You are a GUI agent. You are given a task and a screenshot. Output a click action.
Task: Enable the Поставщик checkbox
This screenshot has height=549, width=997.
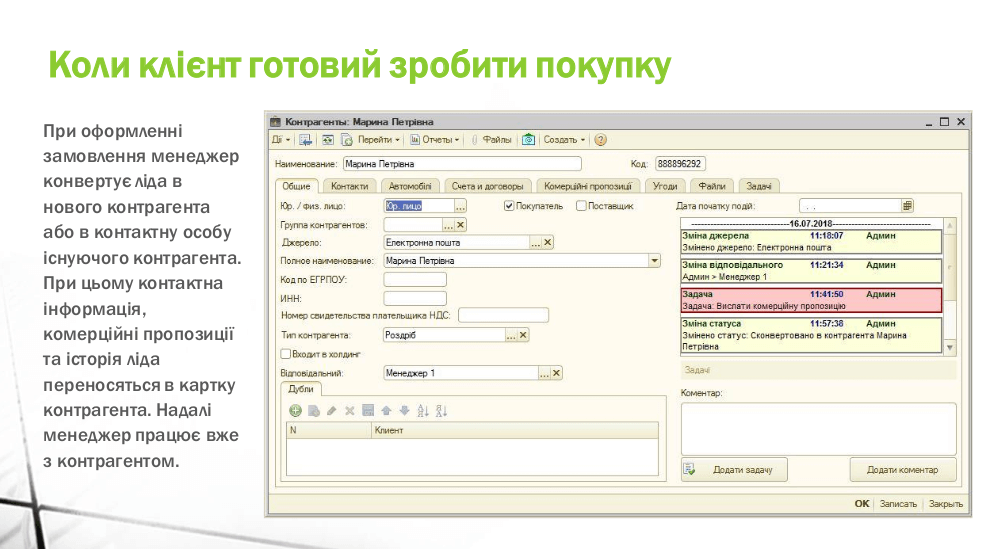pyautogui.click(x=581, y=206)
